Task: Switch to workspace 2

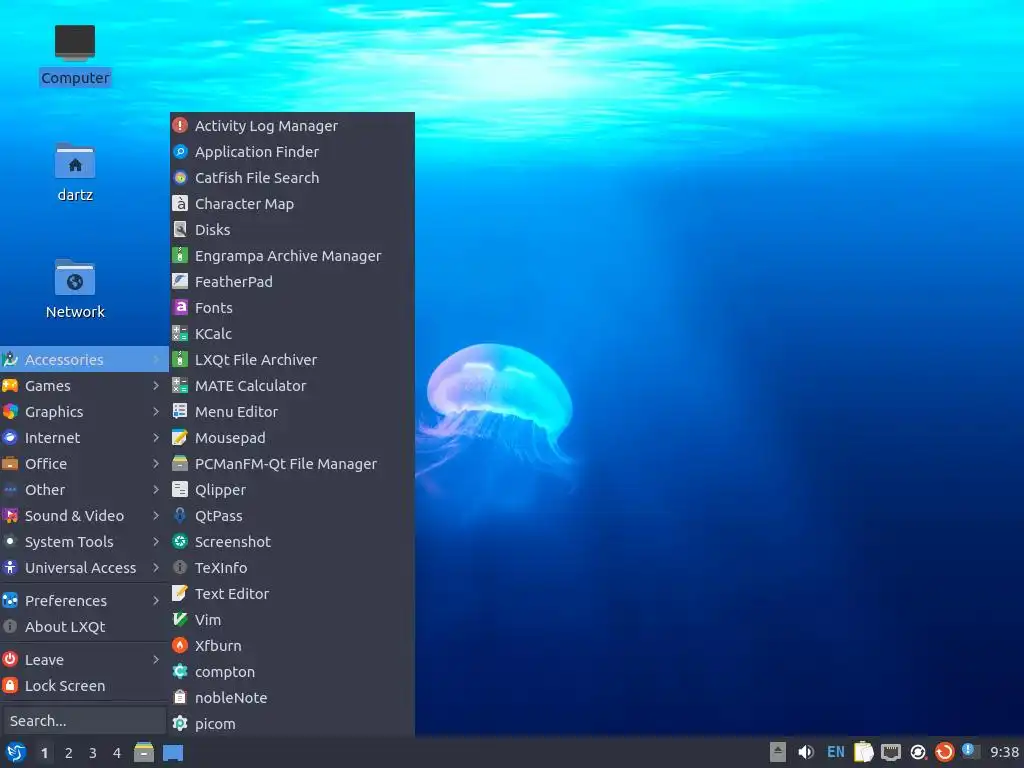Action: pyautogui.click(x=69, y=753)
